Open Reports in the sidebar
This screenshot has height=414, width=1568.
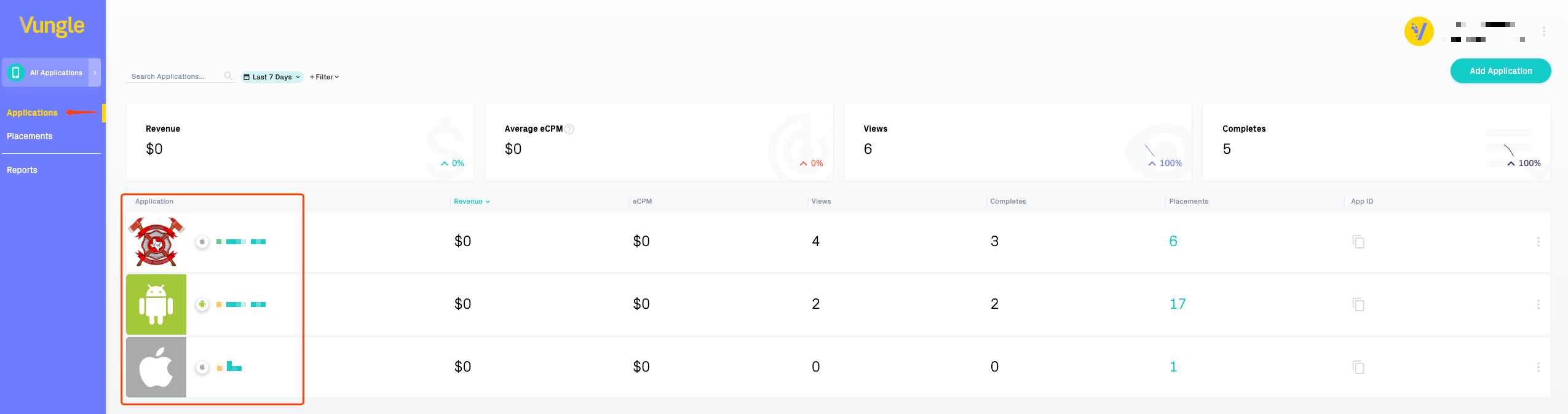22,170
